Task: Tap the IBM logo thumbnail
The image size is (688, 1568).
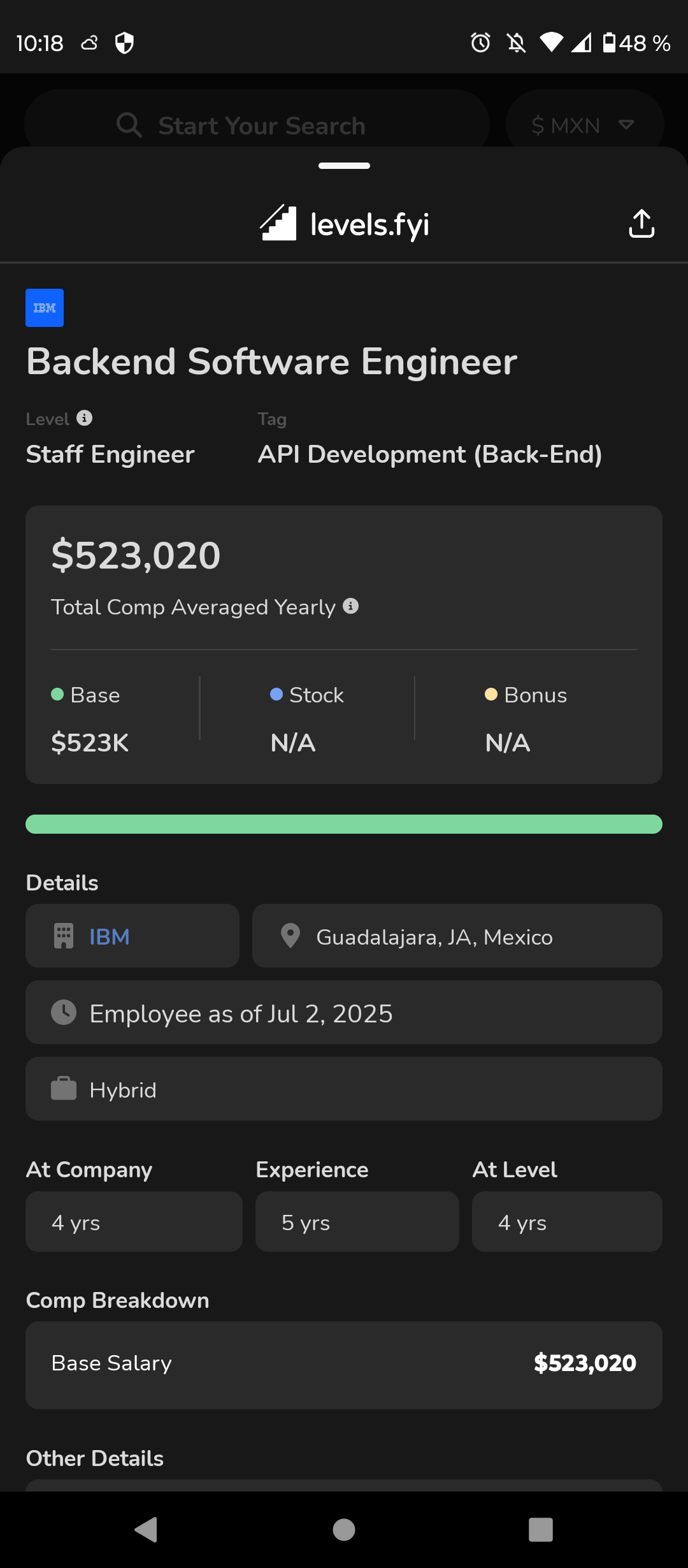Action: pos(45,308)
